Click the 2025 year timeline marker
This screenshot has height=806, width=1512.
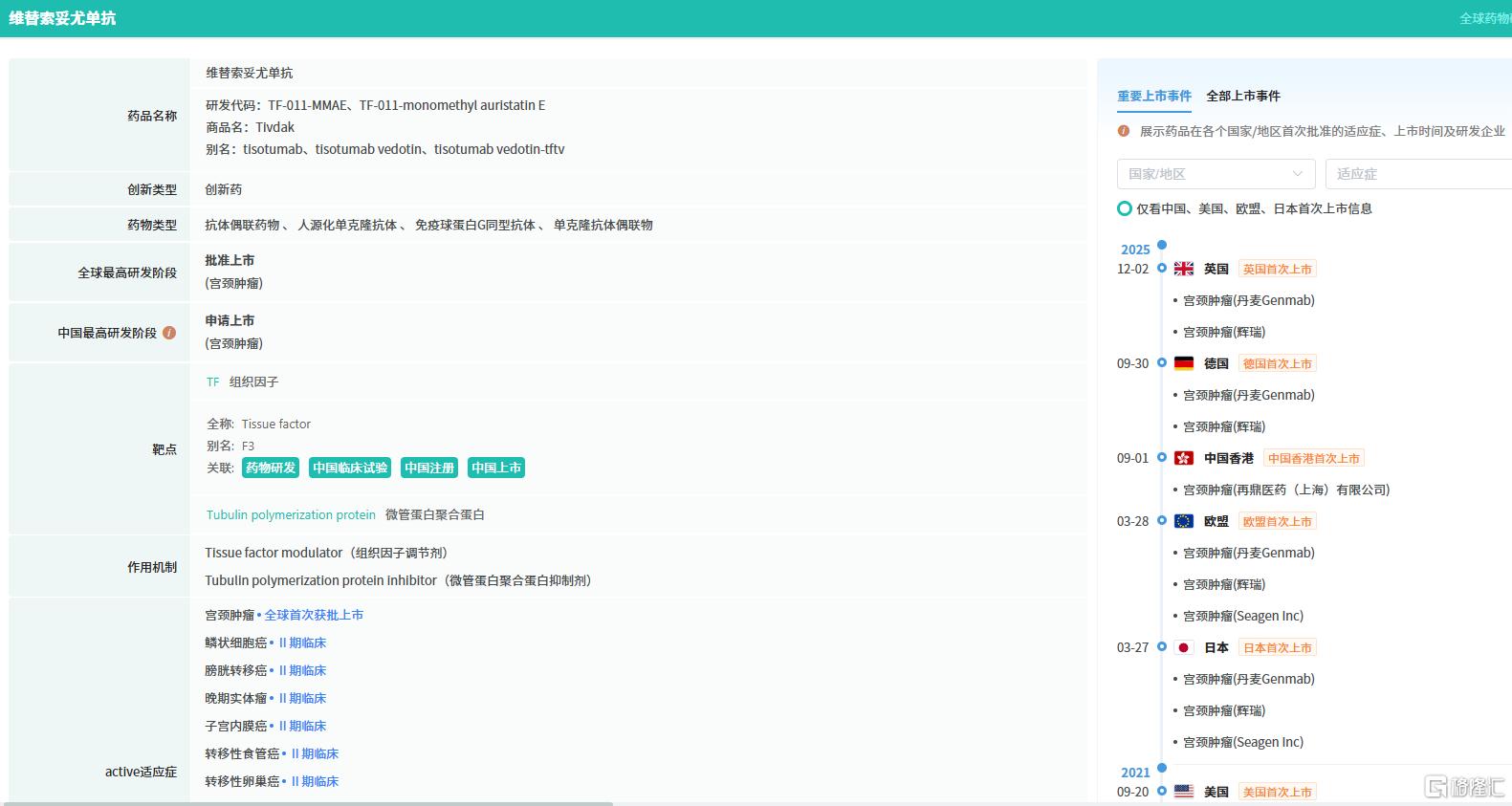coord(1162,245)
